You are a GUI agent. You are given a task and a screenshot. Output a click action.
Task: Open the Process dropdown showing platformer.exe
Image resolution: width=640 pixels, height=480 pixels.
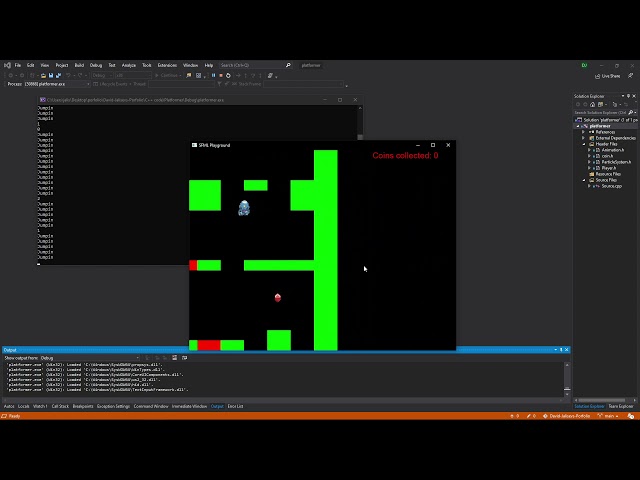pos(57,84)
